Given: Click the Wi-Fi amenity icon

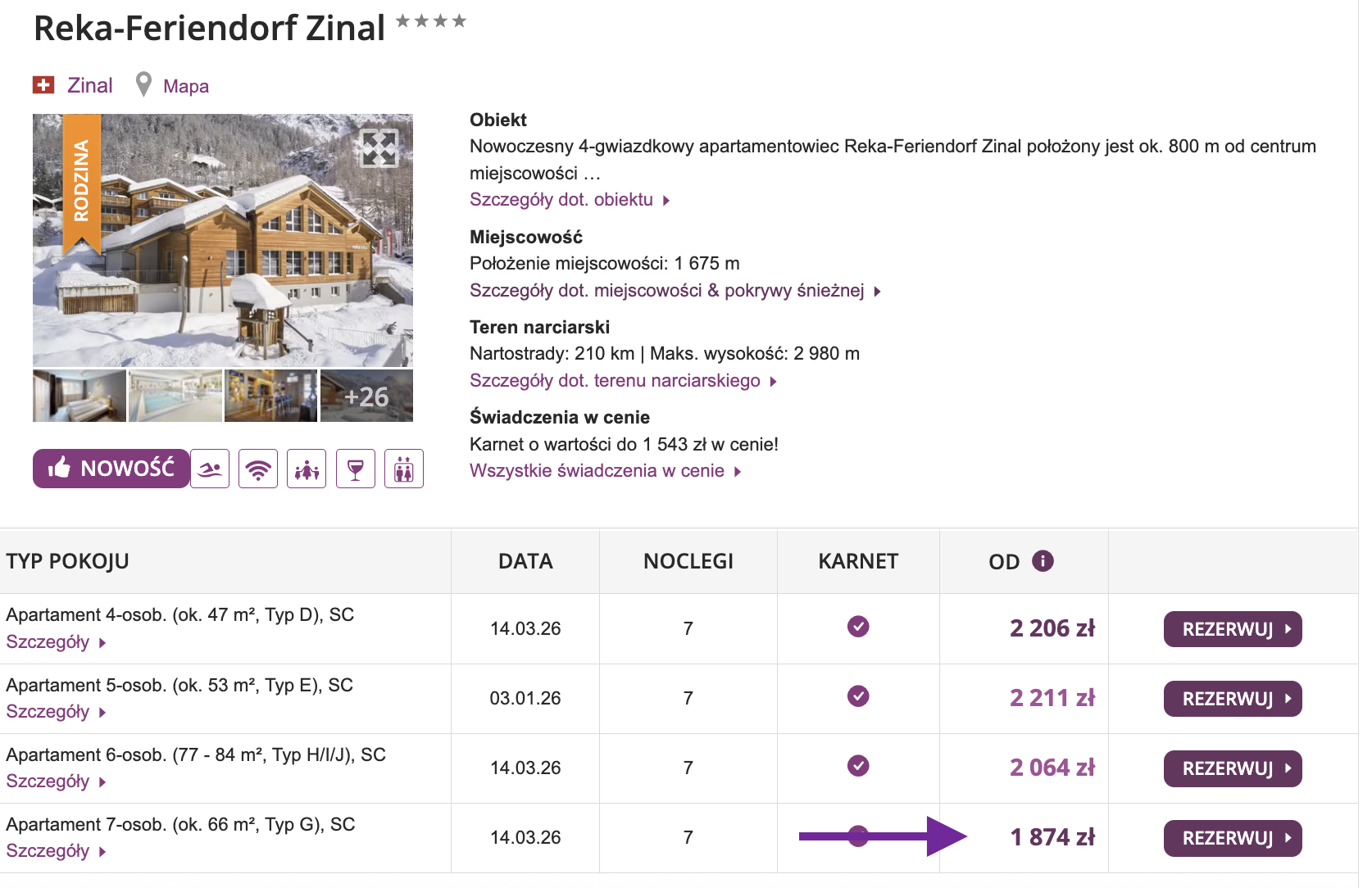Looking at the screenshot, I should pos(258,469).
